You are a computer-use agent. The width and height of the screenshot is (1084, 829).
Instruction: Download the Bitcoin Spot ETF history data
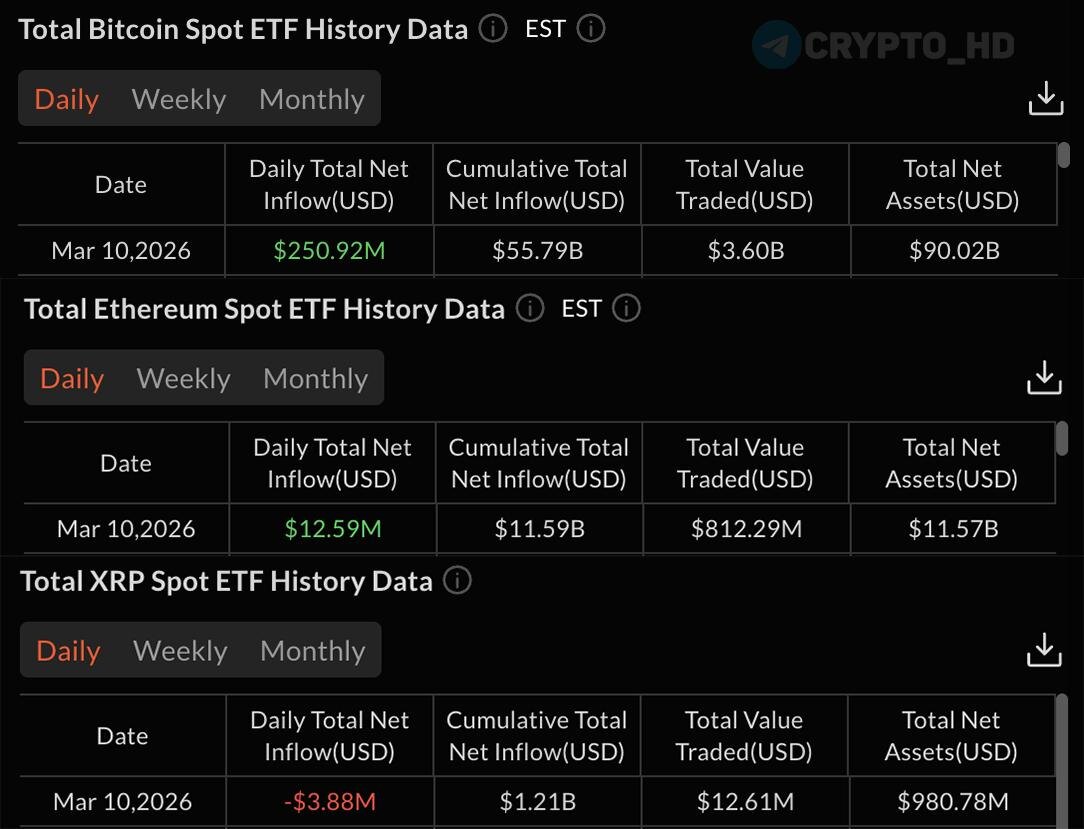coord(1046,99)
